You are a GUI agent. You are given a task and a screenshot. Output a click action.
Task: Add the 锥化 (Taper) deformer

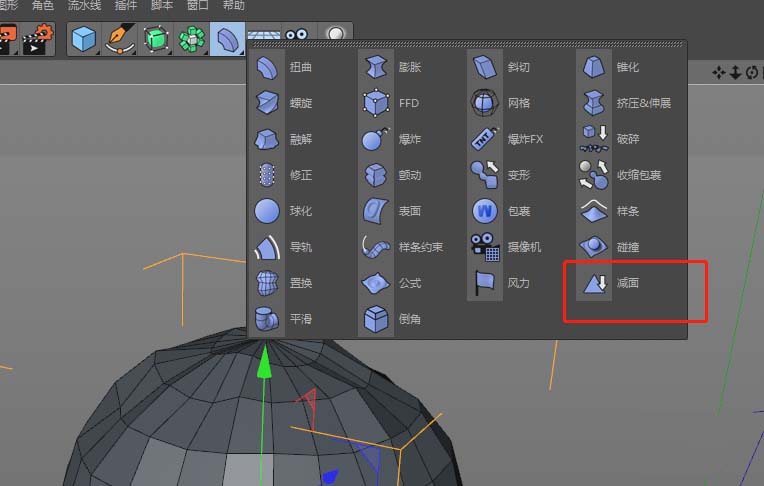pyautogui.click(x=610, y=67)
